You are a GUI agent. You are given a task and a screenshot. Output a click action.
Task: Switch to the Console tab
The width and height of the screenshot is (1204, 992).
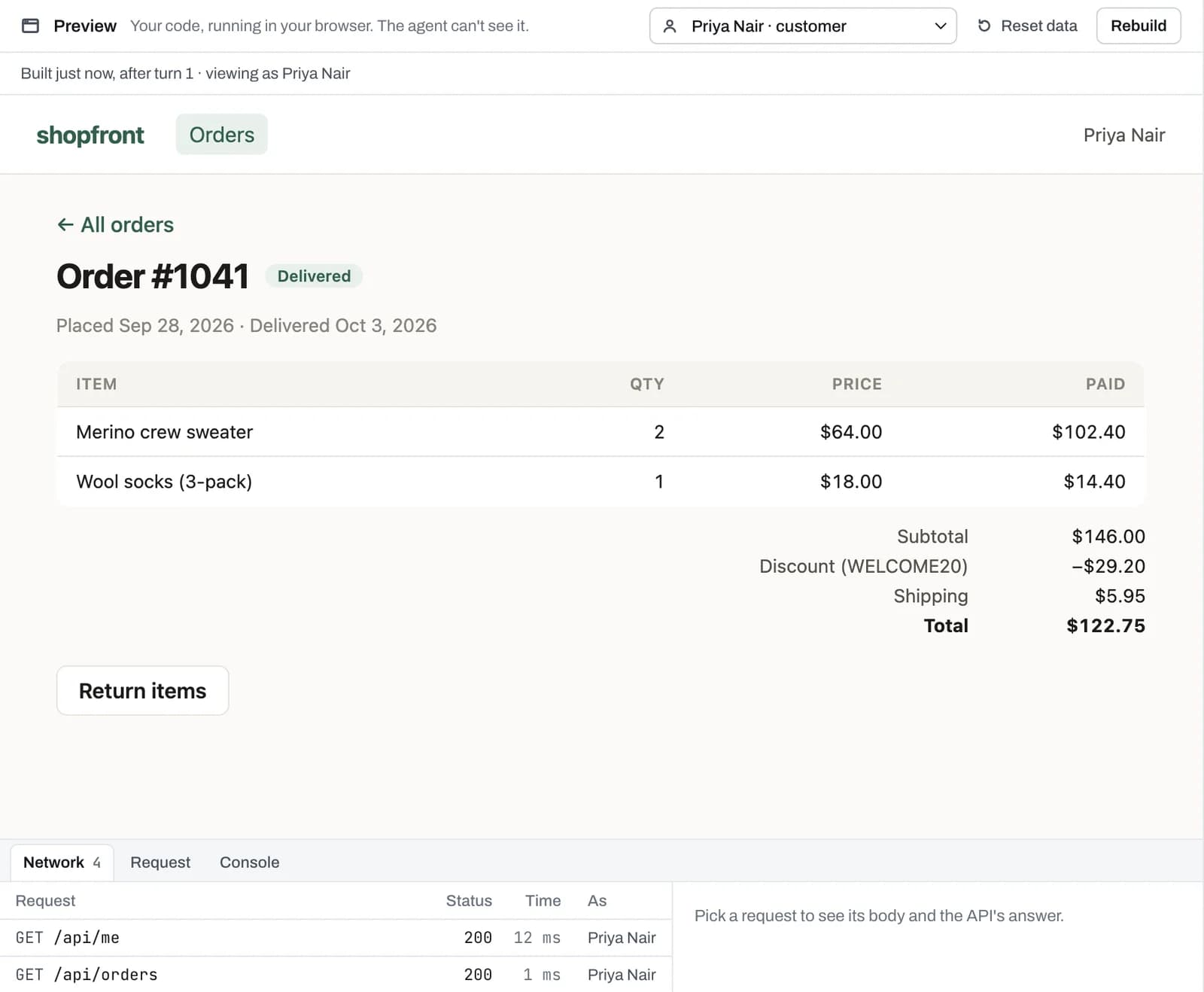coord(249,863)
